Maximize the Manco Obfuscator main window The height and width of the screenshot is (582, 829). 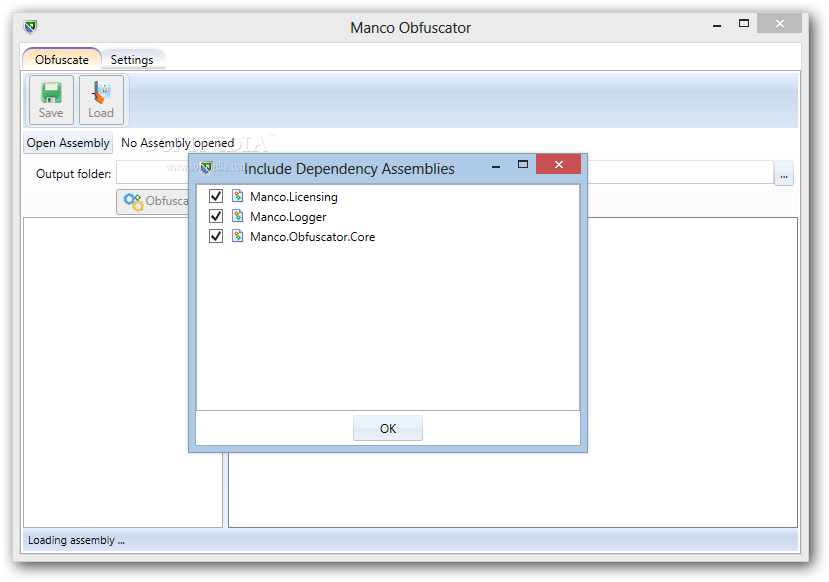point(744,23)
